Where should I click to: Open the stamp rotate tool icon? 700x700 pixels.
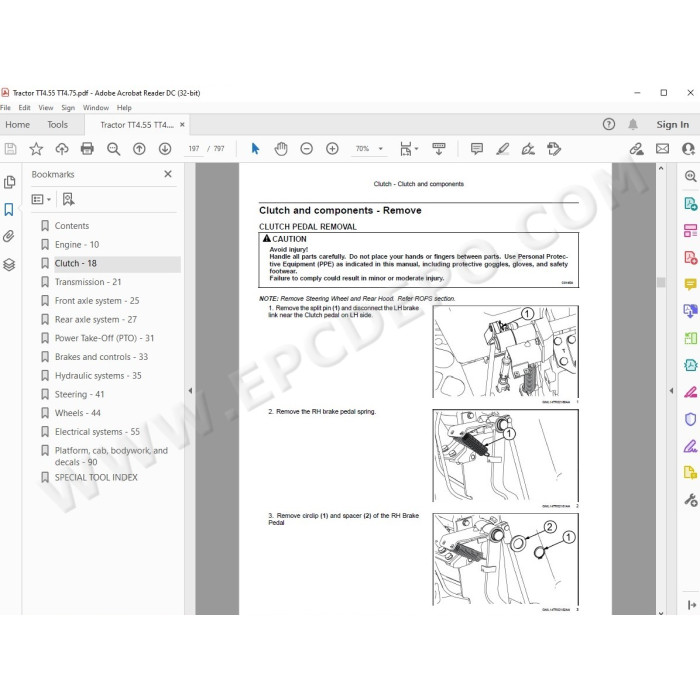554,149
